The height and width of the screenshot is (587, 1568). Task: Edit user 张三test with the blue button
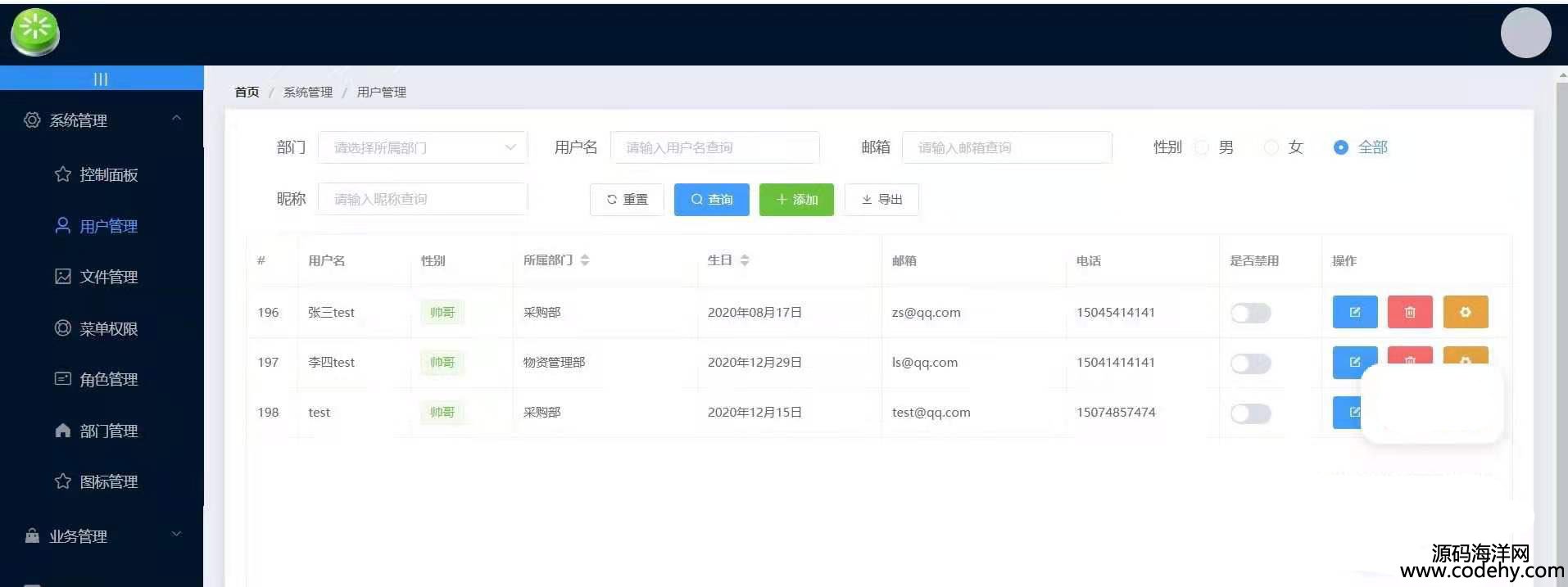coord(1355,312)
